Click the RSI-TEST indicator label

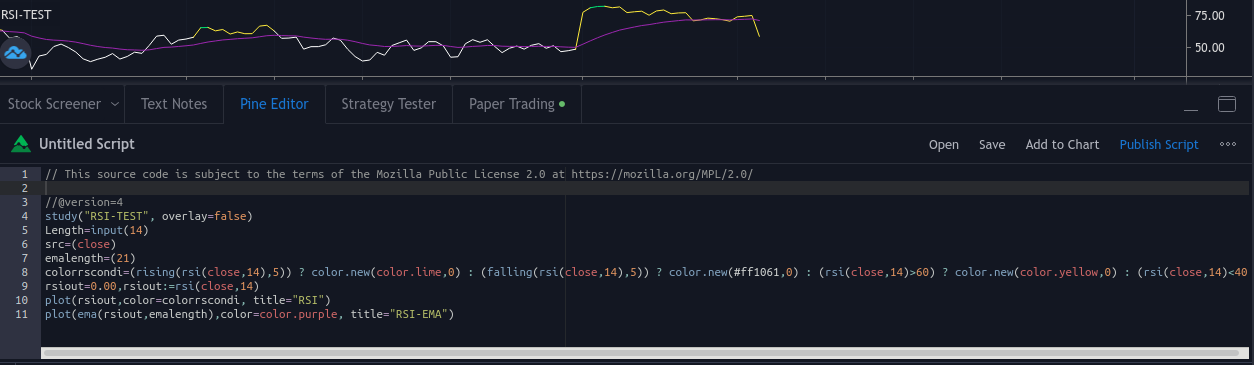click(x=26, y=15)
